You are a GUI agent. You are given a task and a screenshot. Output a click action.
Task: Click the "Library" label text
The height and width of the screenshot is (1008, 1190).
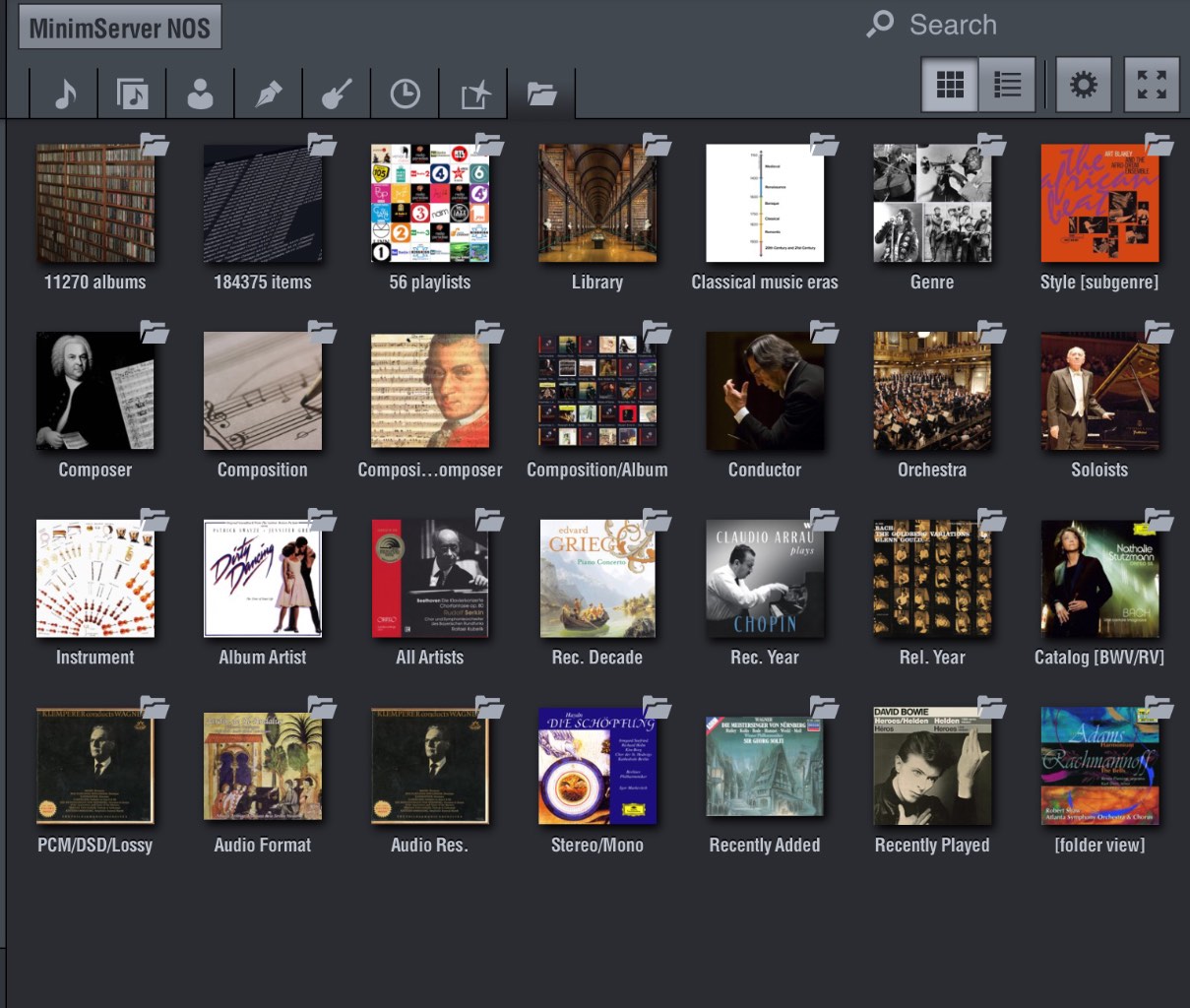[597, 283]
